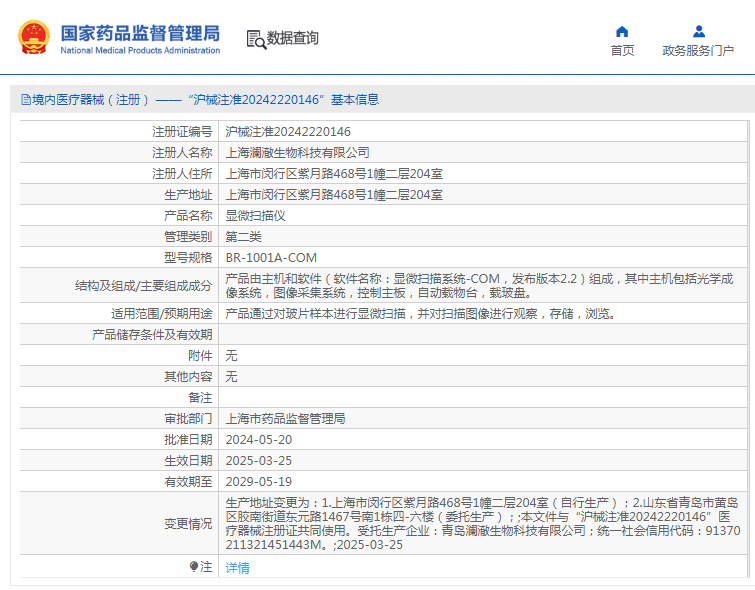The height and width of the screenshot is (590, 755).
Task: Click the document icon before 境内医疗器械
Action: click(26, 100)
